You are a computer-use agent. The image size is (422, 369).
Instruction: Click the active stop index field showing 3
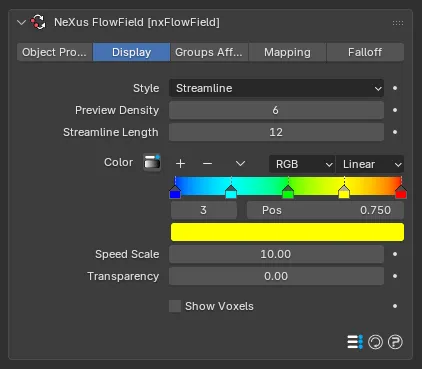[x=204, y=210]
